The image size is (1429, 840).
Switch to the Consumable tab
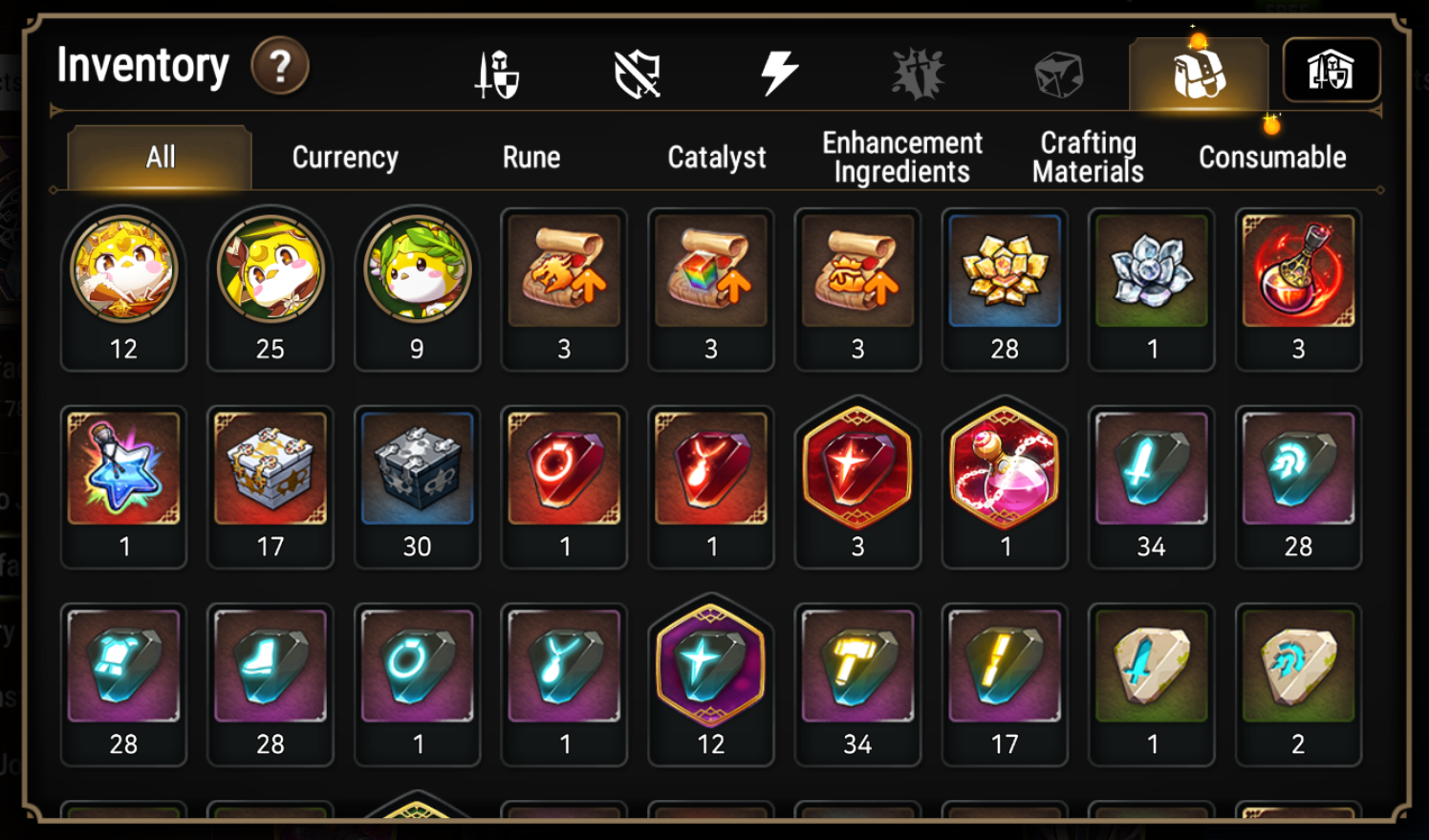pos(1272,158)
